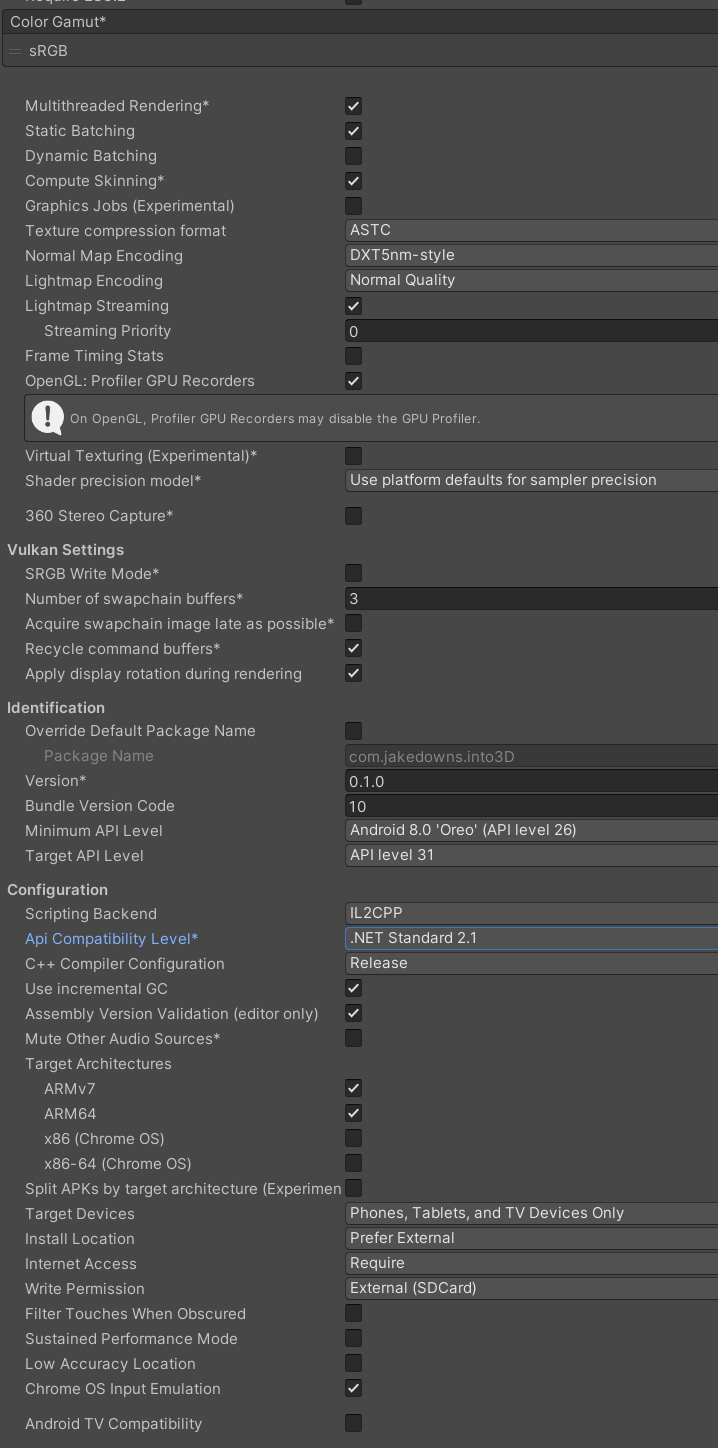Adjust the Streaming Priority value

530,331
